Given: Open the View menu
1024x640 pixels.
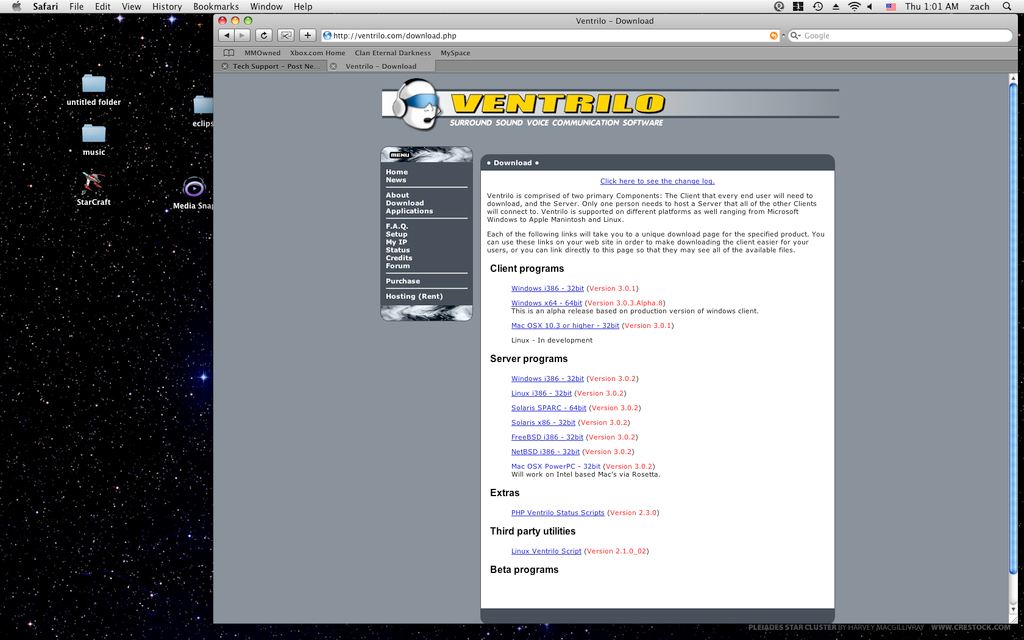Looking at the screenshot, I should [x=131, y=7].
